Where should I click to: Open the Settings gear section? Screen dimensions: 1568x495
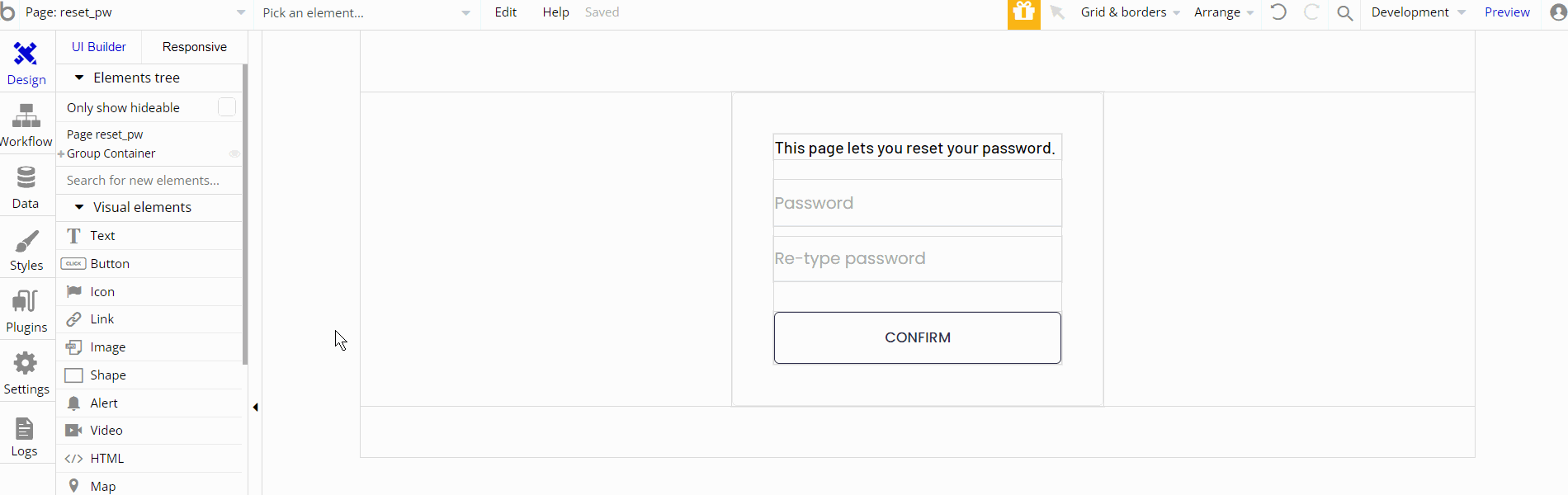26,373
